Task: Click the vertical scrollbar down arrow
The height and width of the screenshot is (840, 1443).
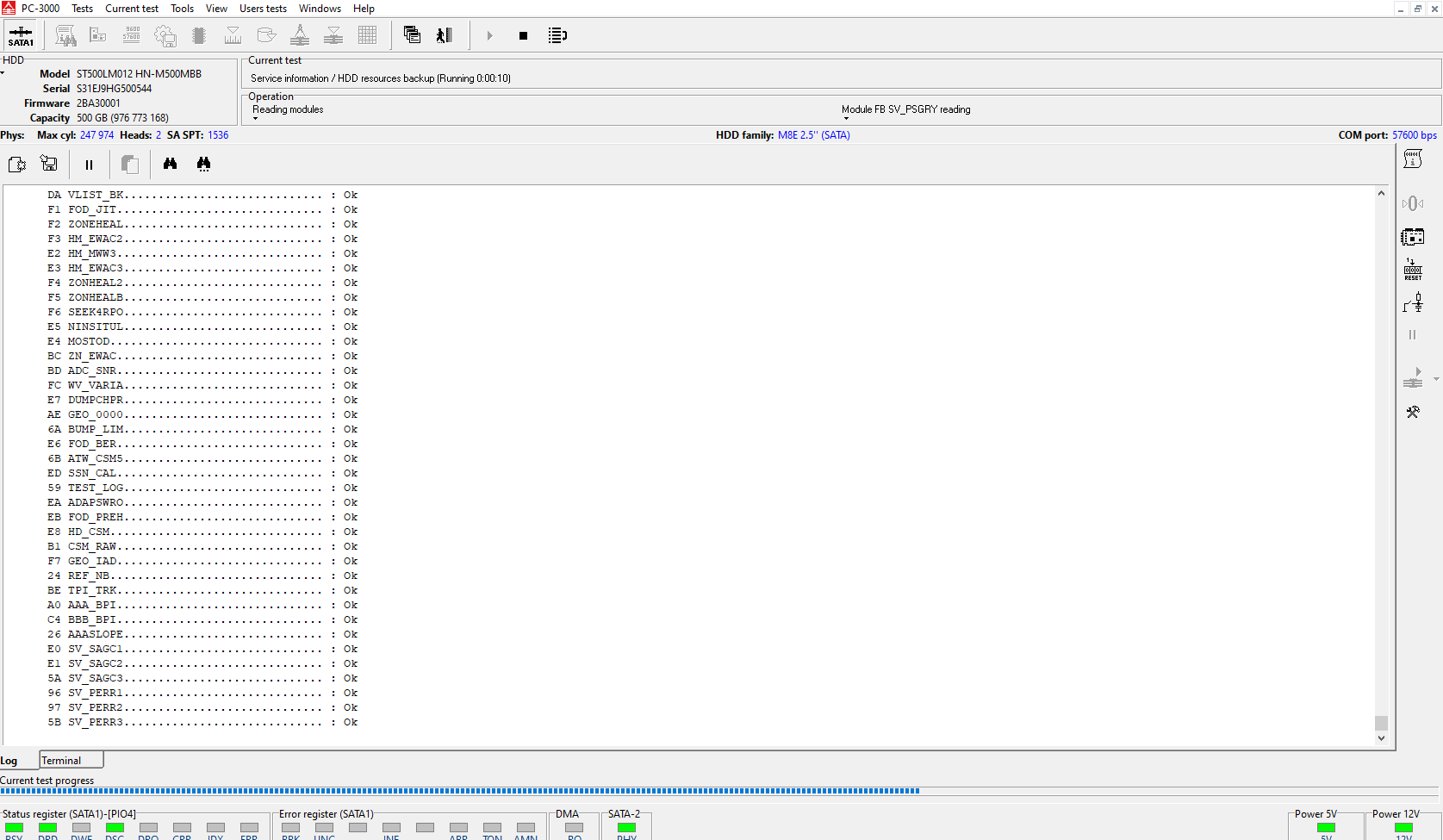Action: tap(1381, 738)
